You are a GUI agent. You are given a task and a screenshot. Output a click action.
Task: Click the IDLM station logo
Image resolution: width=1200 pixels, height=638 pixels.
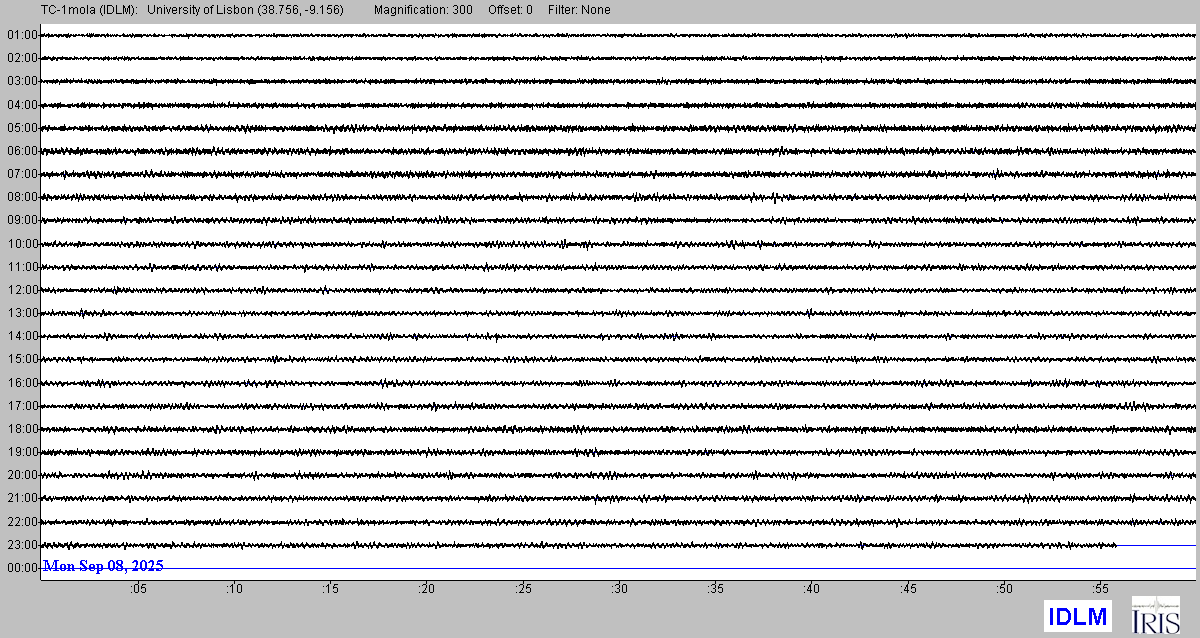tap(1078, 617)
